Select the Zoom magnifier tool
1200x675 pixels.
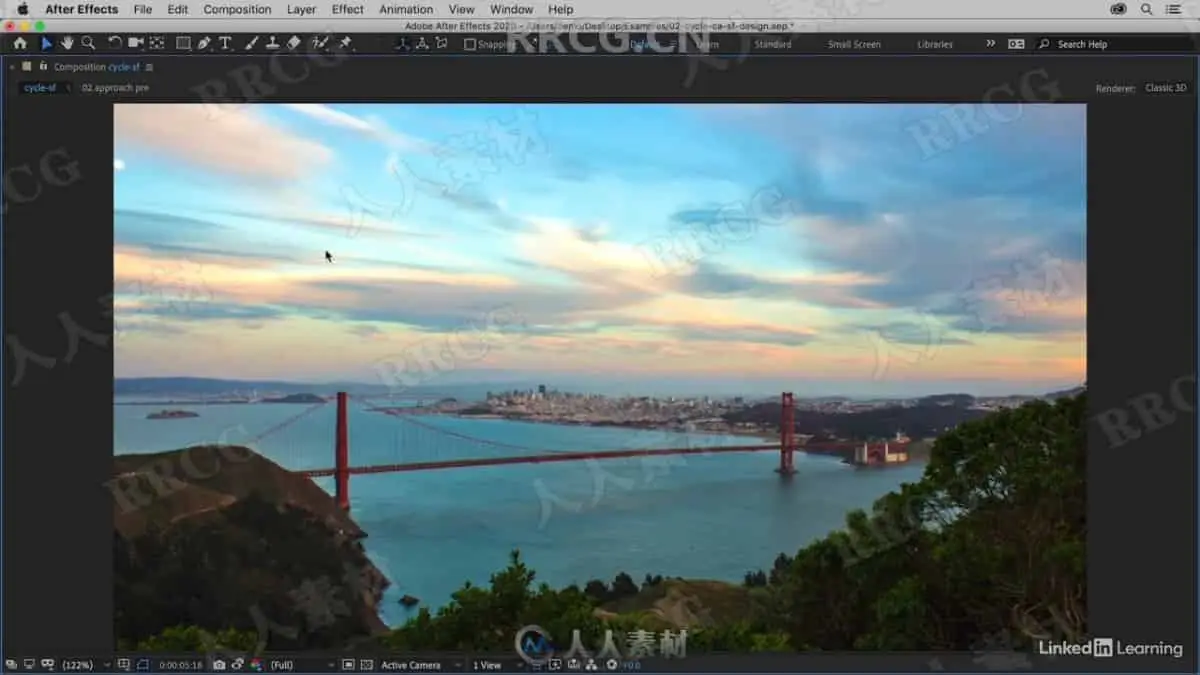click(88, 43)
